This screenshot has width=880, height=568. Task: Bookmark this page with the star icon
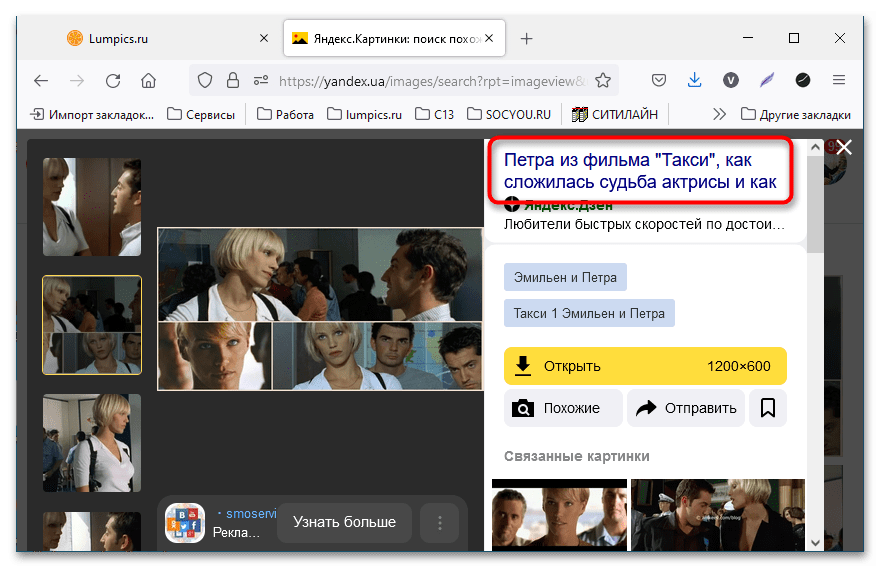(604, 81)
